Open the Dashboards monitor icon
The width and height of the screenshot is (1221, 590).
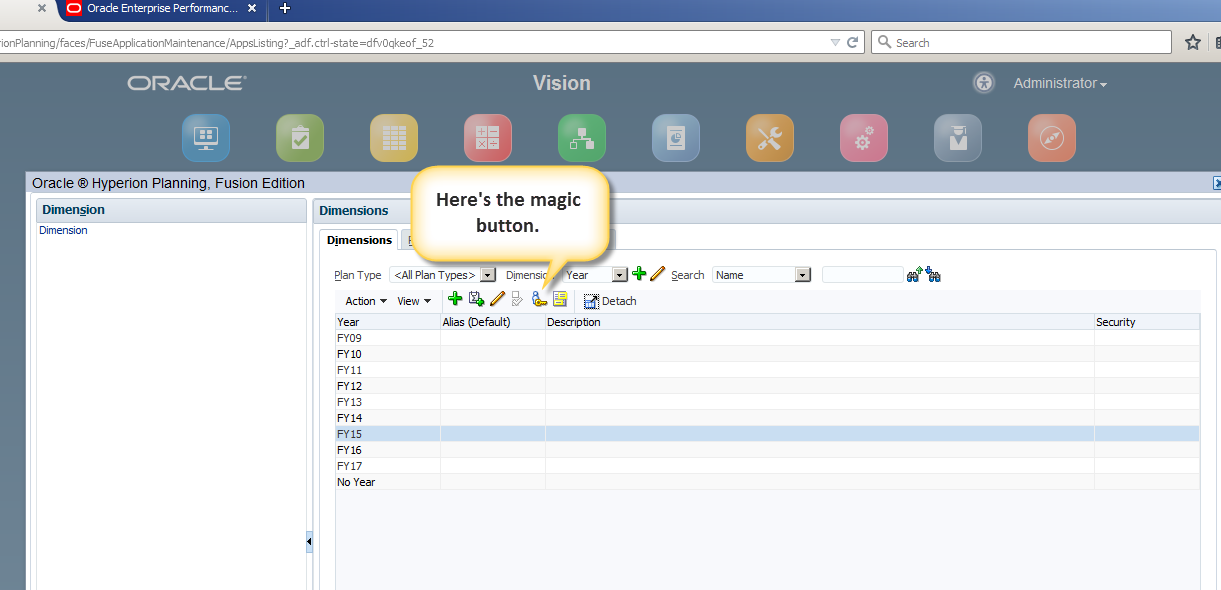click(x=206, y=138)
